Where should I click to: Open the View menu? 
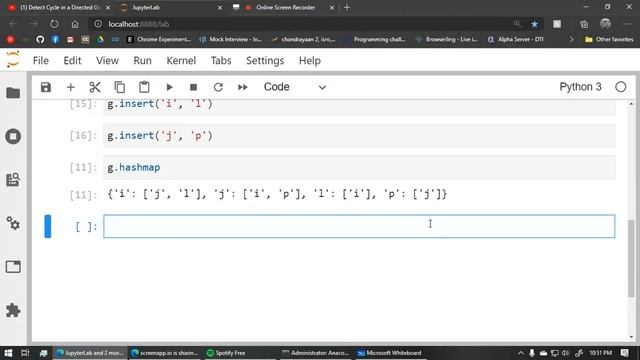(107, 60)
